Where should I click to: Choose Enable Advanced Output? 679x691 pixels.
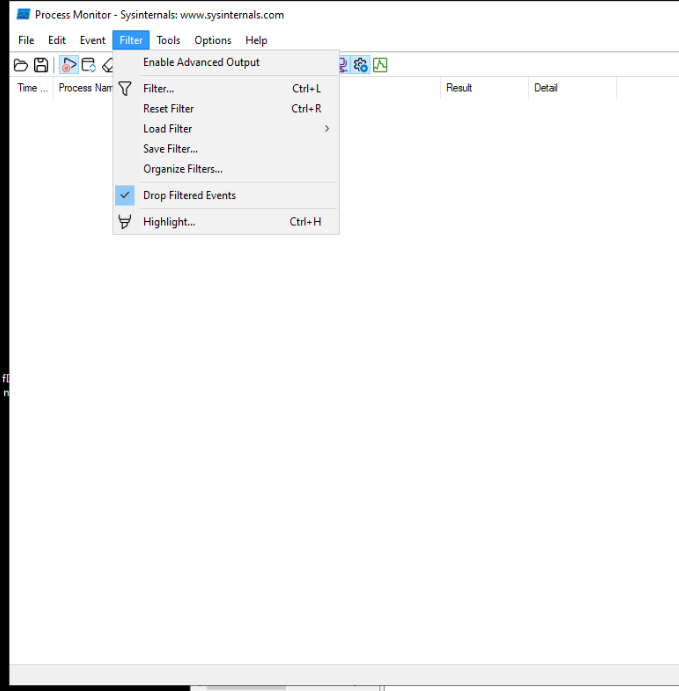(226, 63)
